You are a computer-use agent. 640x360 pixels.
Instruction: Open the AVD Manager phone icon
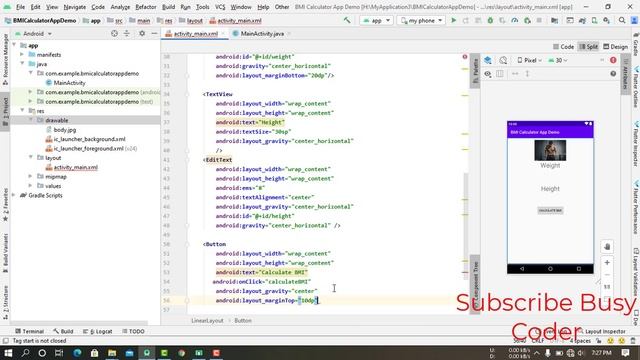[x=594, y=20]
